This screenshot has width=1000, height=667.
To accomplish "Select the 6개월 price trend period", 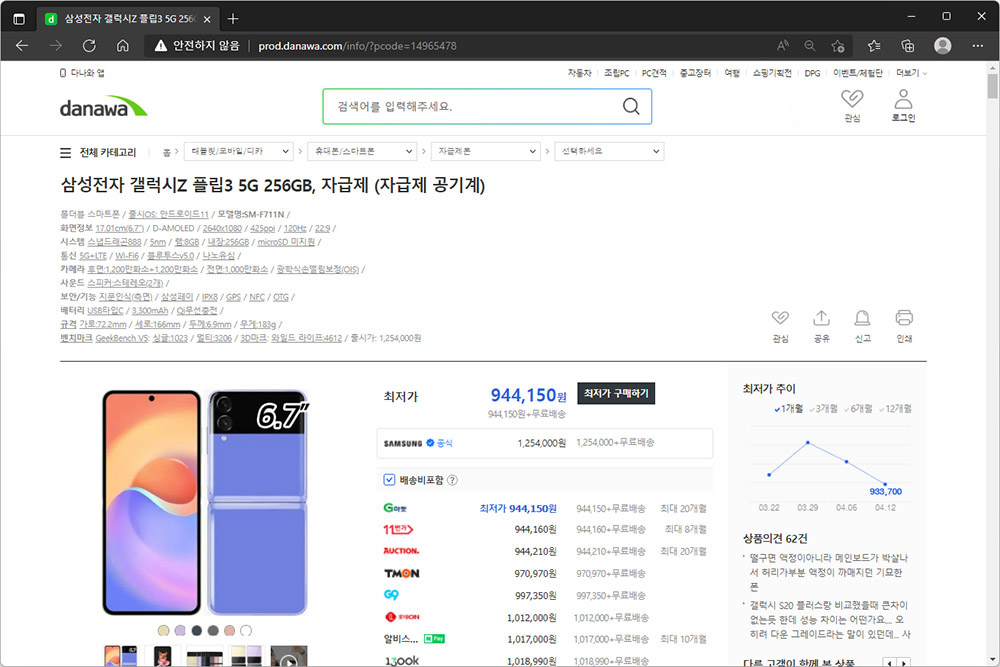I will [x=858, y=409].
